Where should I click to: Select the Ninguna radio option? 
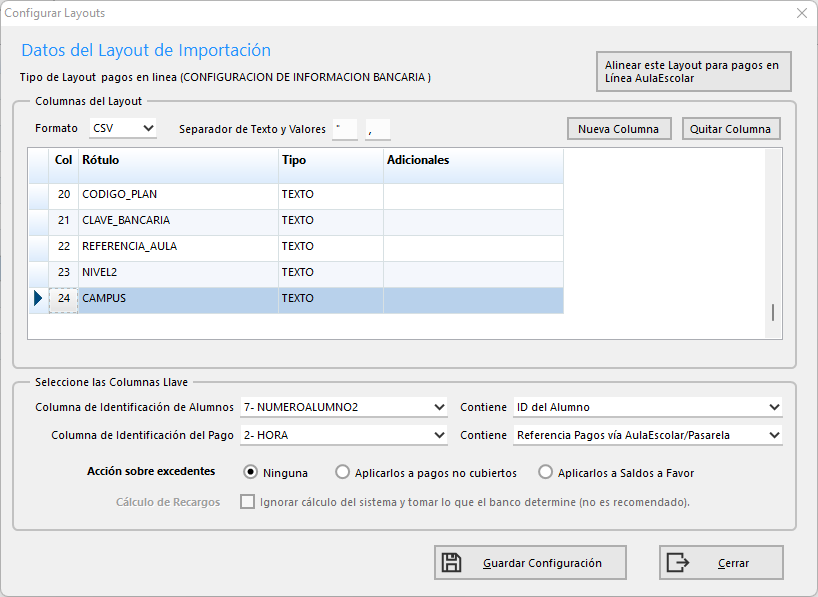pos(252,473)
